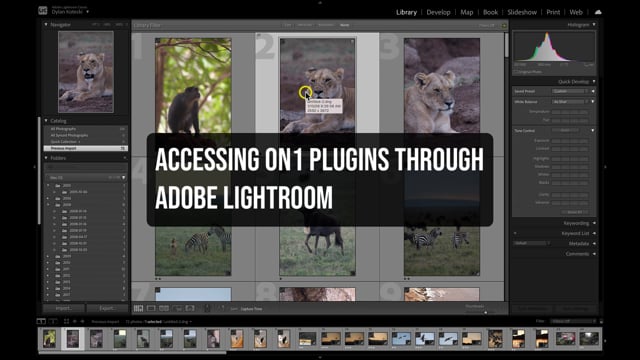Switch to the Book module

pos(490,12)
